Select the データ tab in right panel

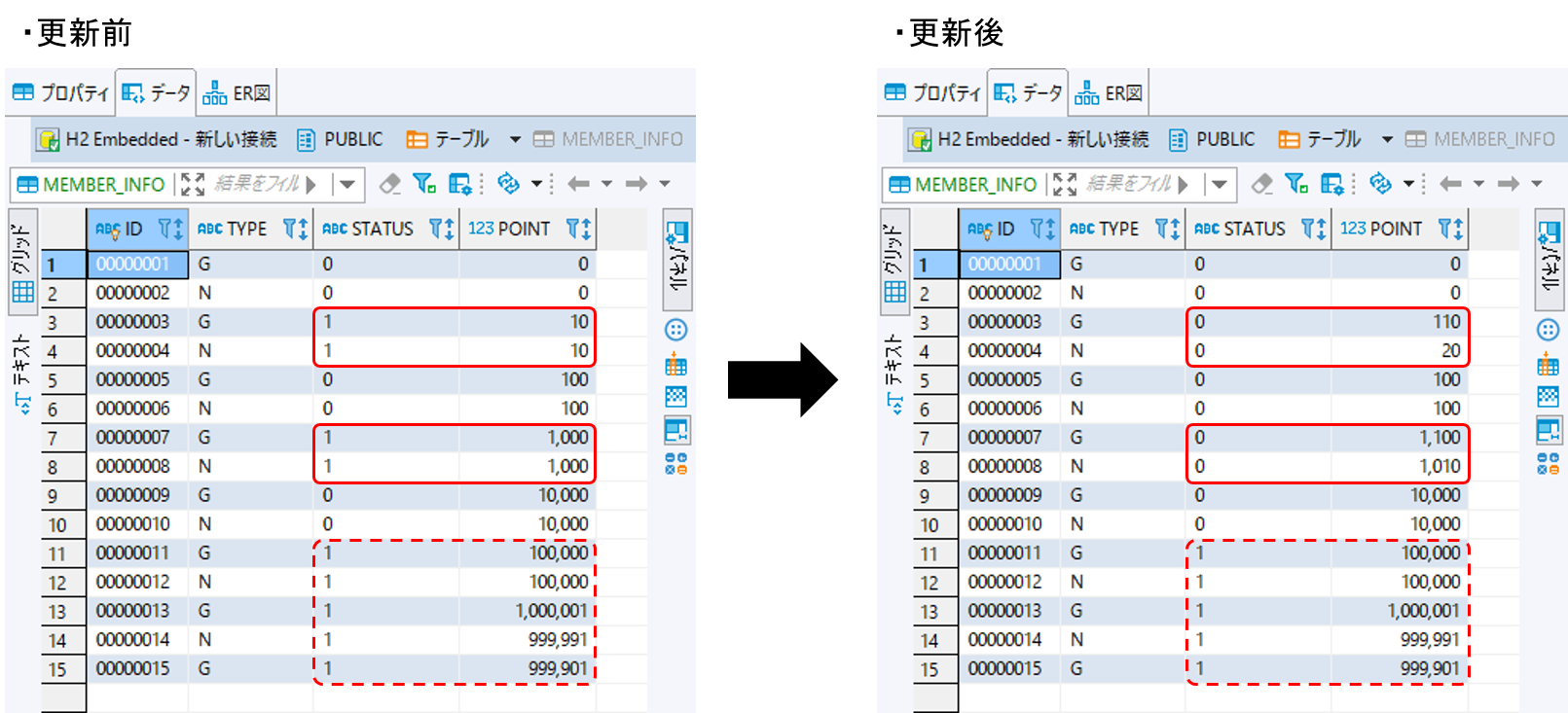pyautogui.click(x=1028, y=93)
